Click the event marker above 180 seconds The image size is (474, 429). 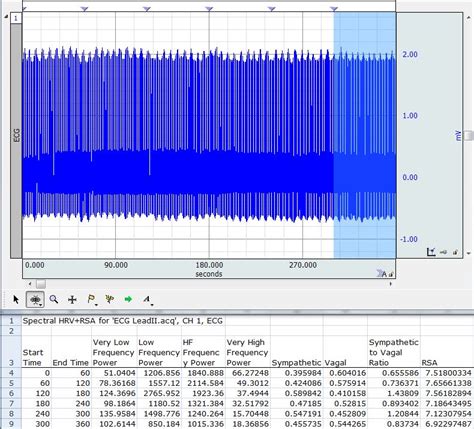209,9
